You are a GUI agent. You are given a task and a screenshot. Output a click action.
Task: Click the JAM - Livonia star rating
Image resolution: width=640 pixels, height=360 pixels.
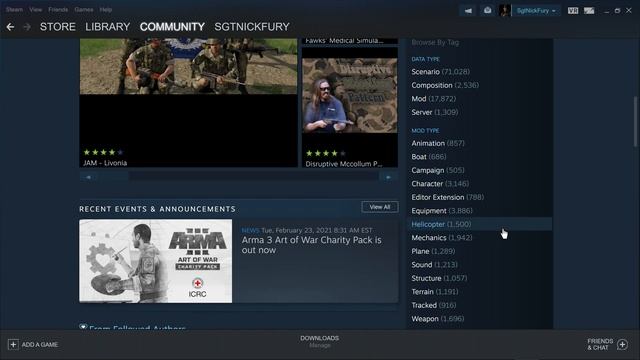(103, 152)
